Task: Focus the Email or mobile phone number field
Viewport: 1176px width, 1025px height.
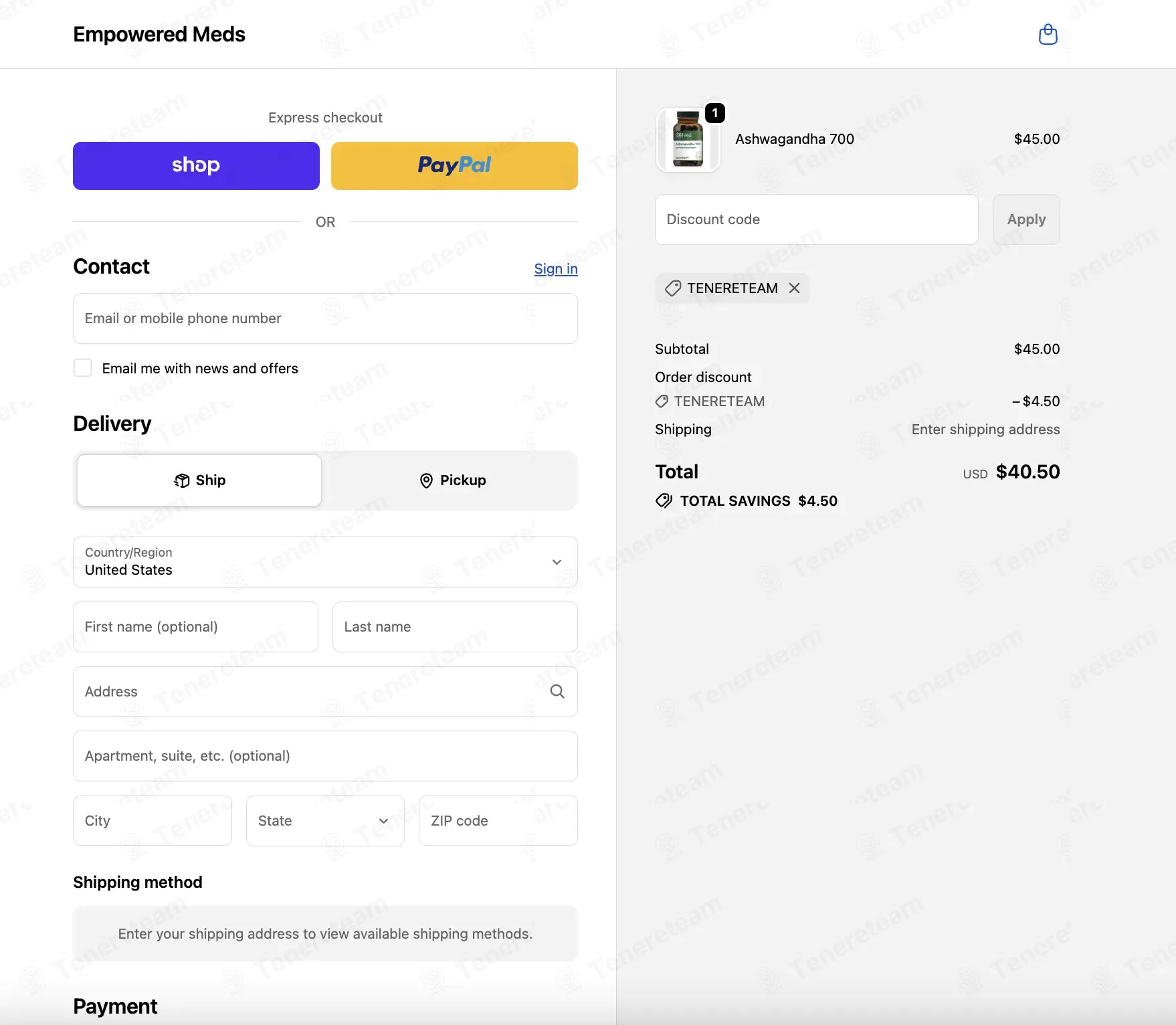Action: (x=325, y=318)
